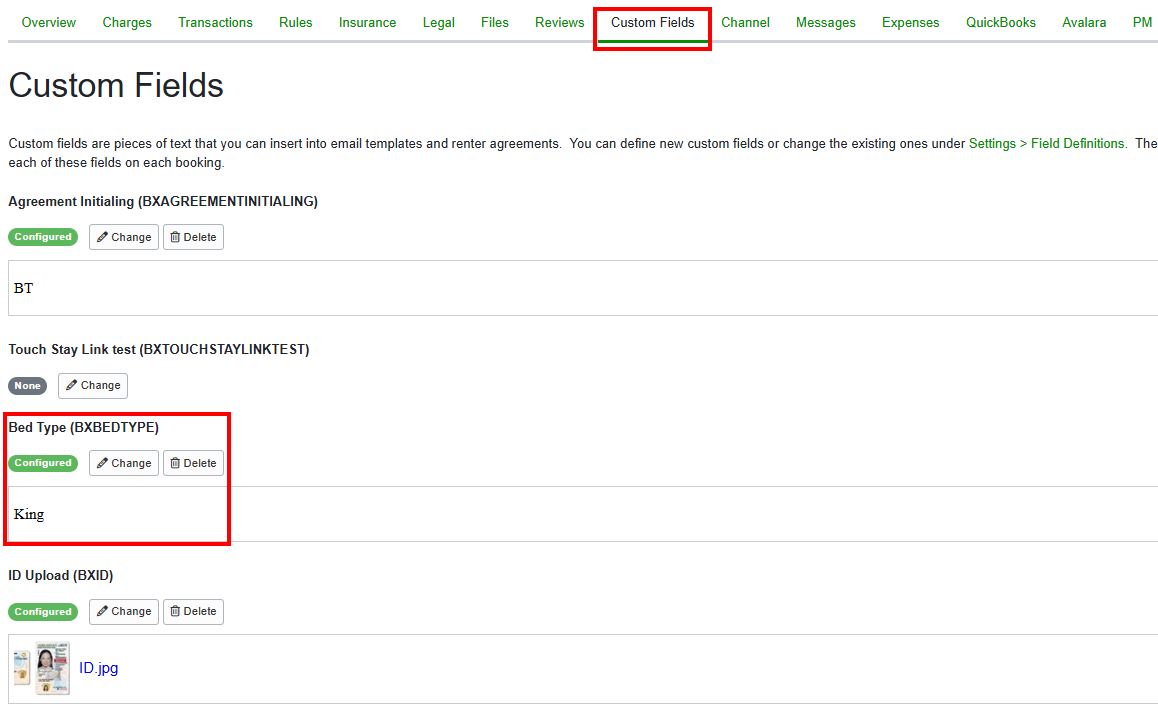
Task: Click the trash icon on ID Upload Delete button
Action: tap(177, 611)
